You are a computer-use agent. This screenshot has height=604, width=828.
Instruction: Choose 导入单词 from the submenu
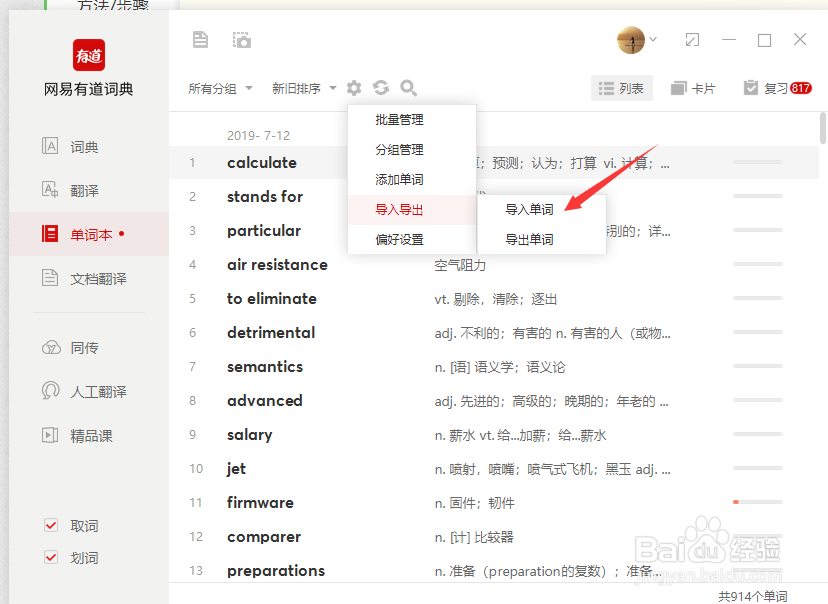coord(531,210)
